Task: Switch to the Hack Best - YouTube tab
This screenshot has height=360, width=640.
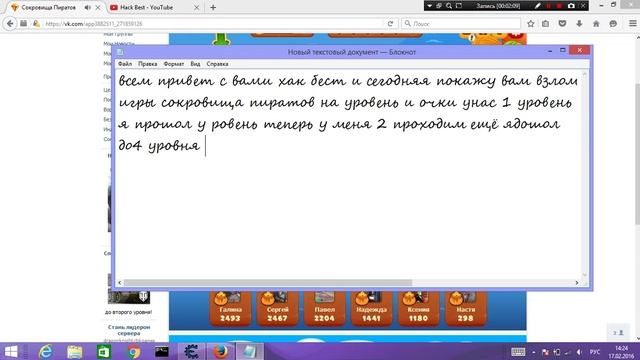Action: pos(147,7)
